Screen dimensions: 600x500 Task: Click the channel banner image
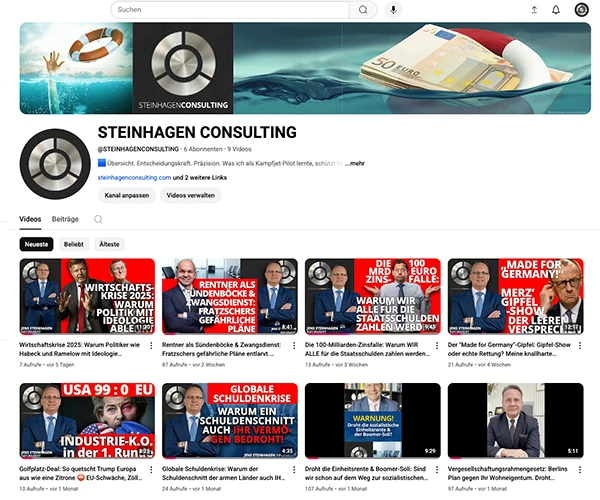[305, 68]
